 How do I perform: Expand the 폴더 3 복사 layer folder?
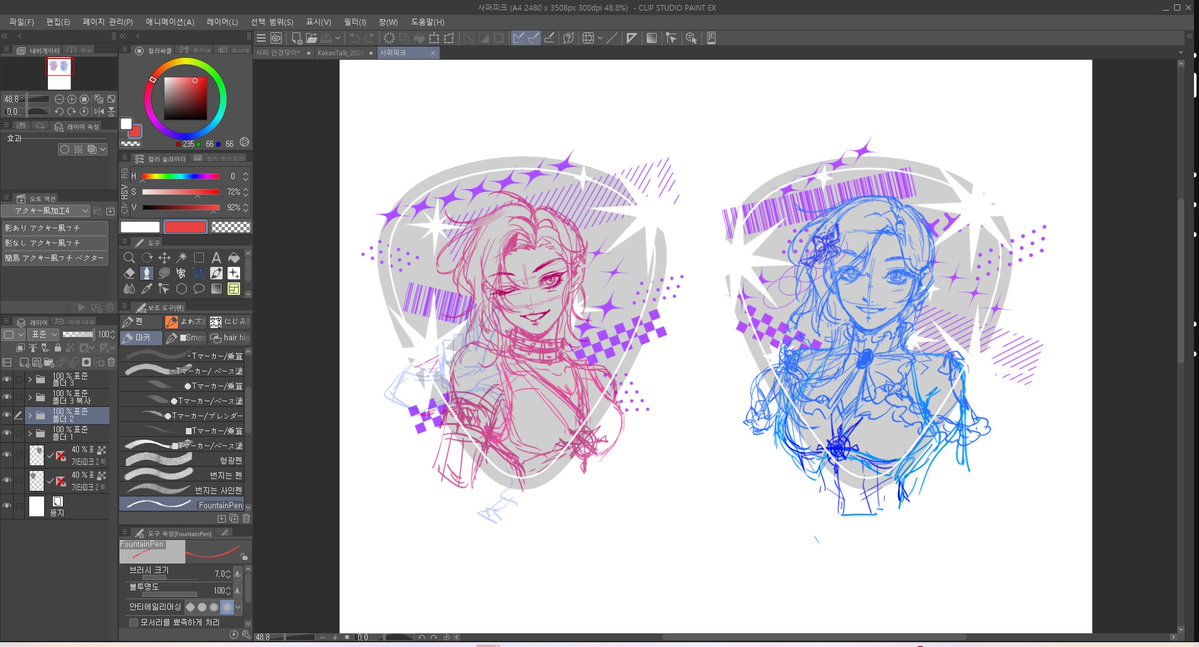[x=30, y=397]
